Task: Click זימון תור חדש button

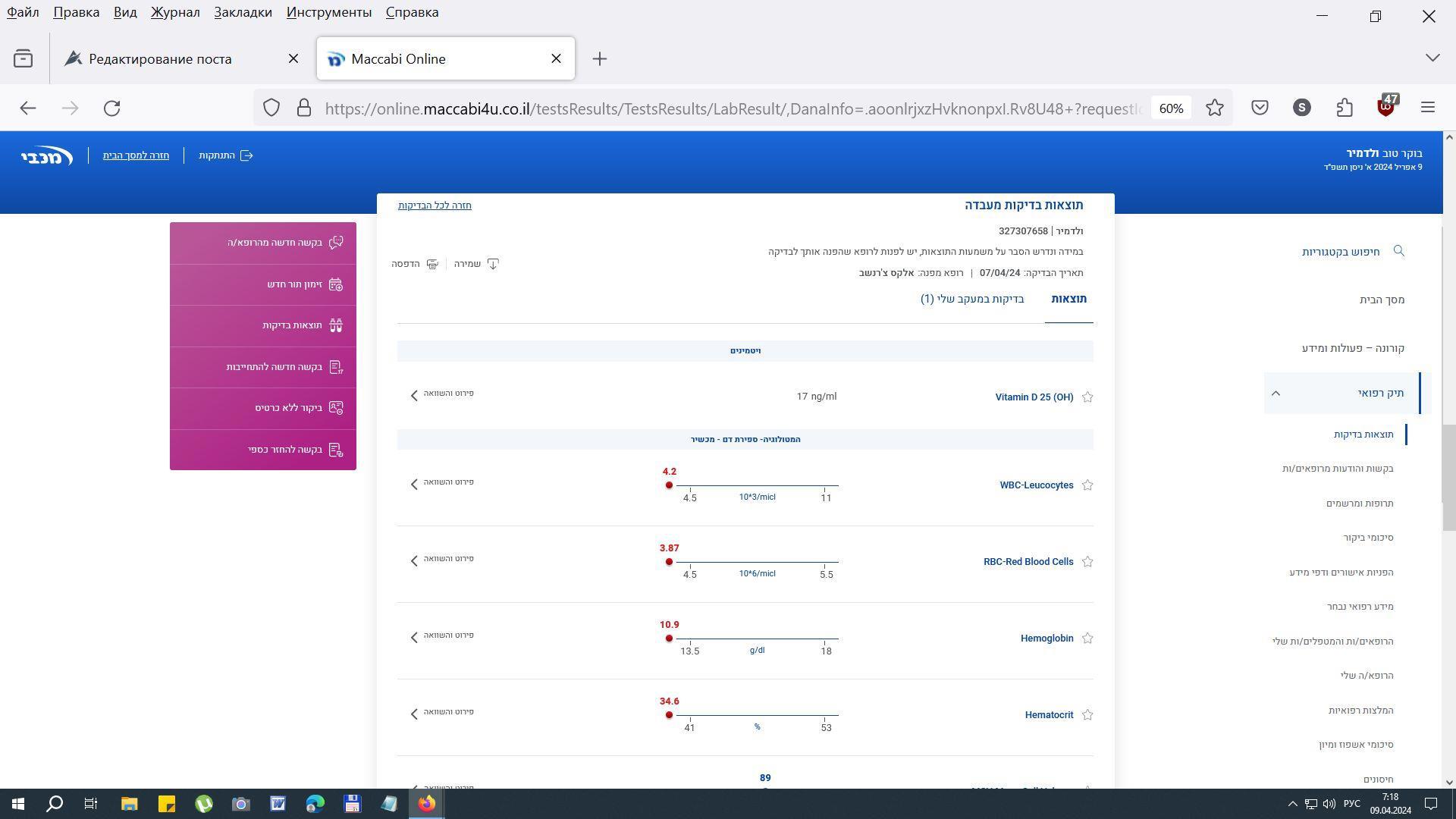Action: [294, 284]
